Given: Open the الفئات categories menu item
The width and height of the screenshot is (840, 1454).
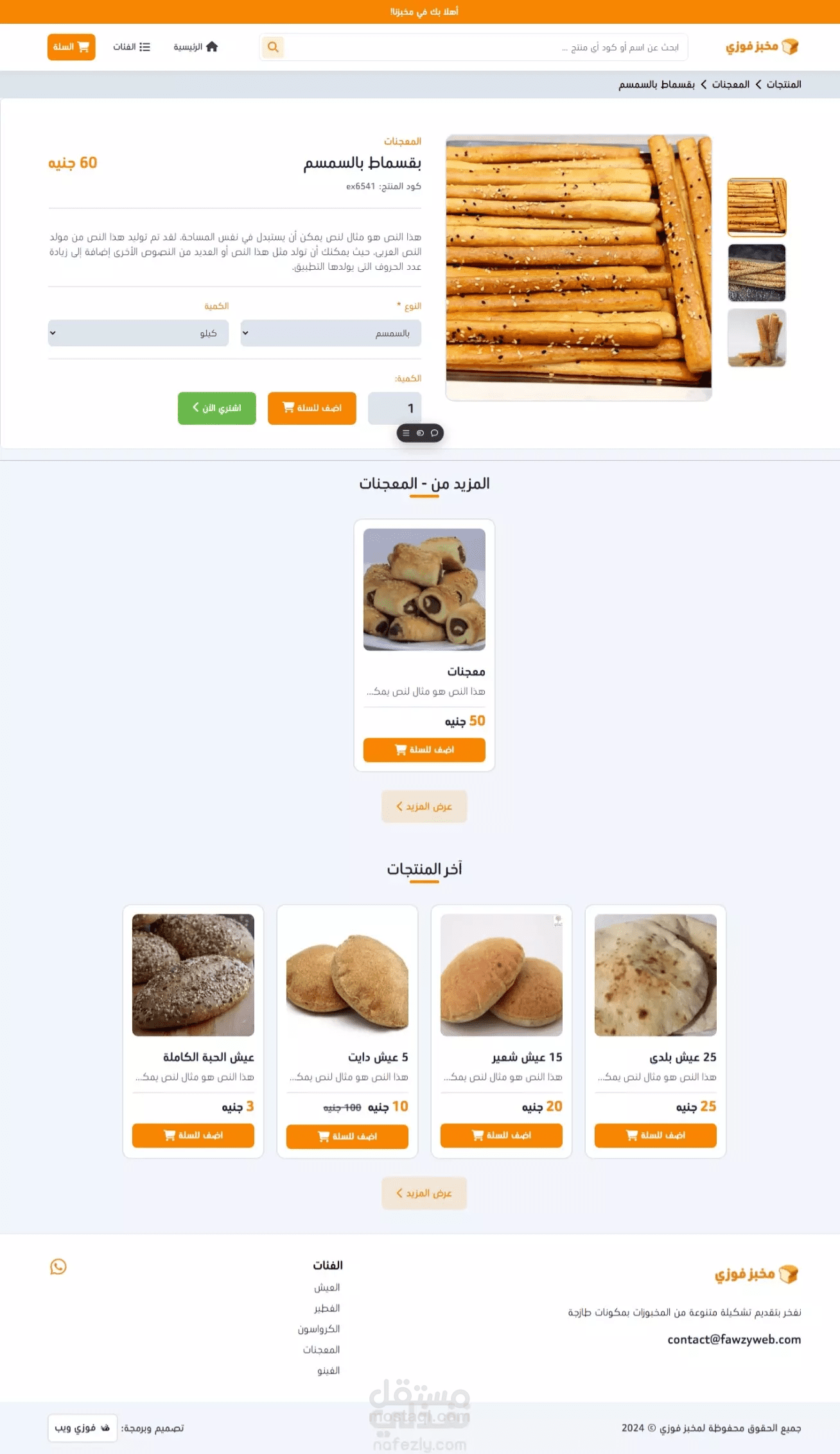Looking at the screenshot, I should tap(132, 47).
